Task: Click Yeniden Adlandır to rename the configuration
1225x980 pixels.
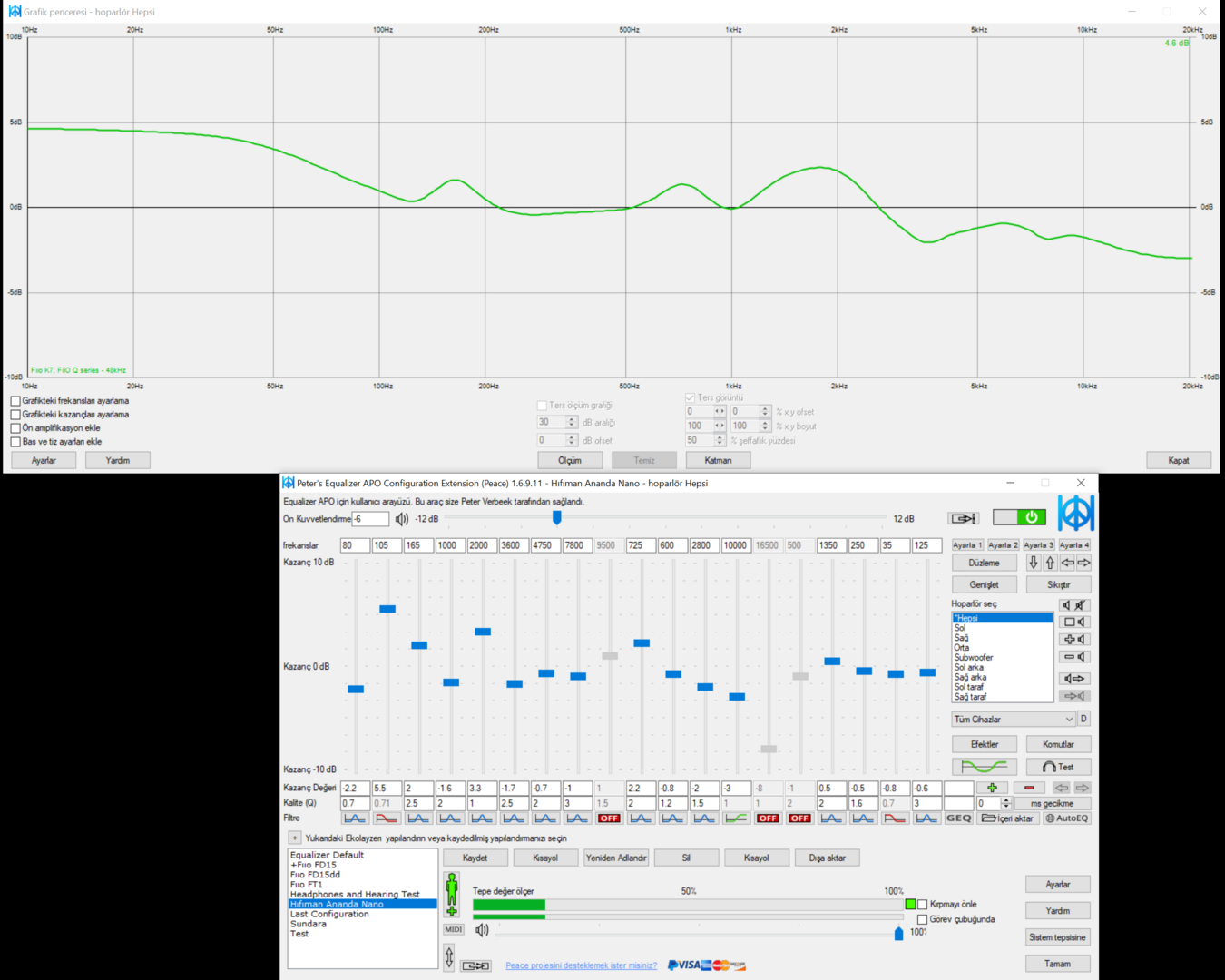Action: coord(616,857)
